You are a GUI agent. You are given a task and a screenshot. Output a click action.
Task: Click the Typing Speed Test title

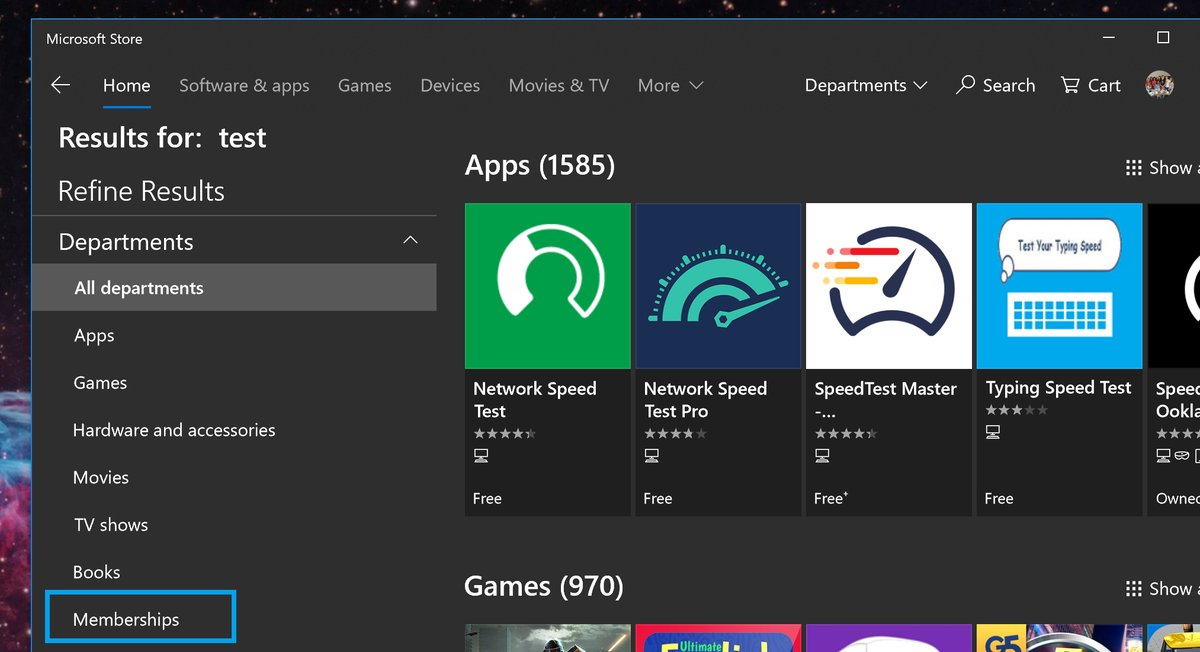(1058, 388)
